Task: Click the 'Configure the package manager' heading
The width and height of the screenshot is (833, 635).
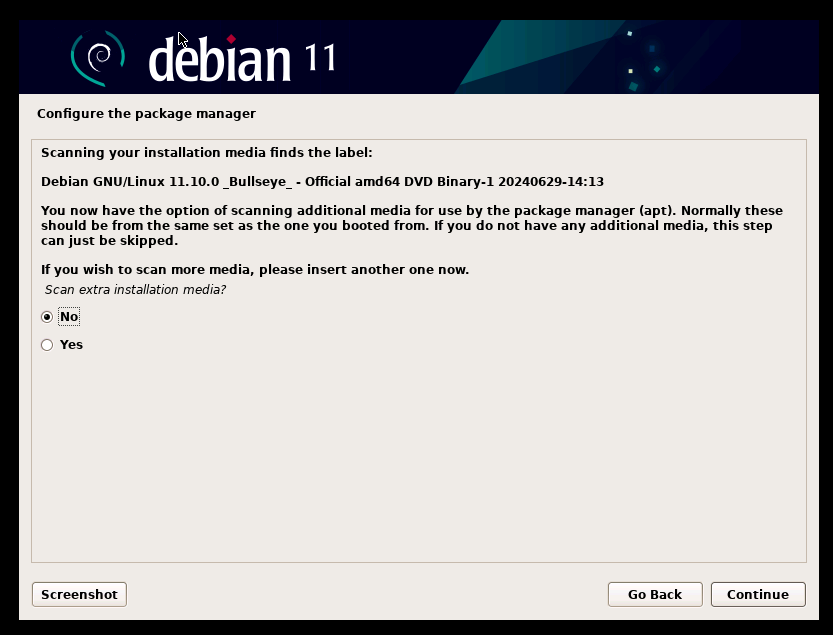Action: pos(146,114)
